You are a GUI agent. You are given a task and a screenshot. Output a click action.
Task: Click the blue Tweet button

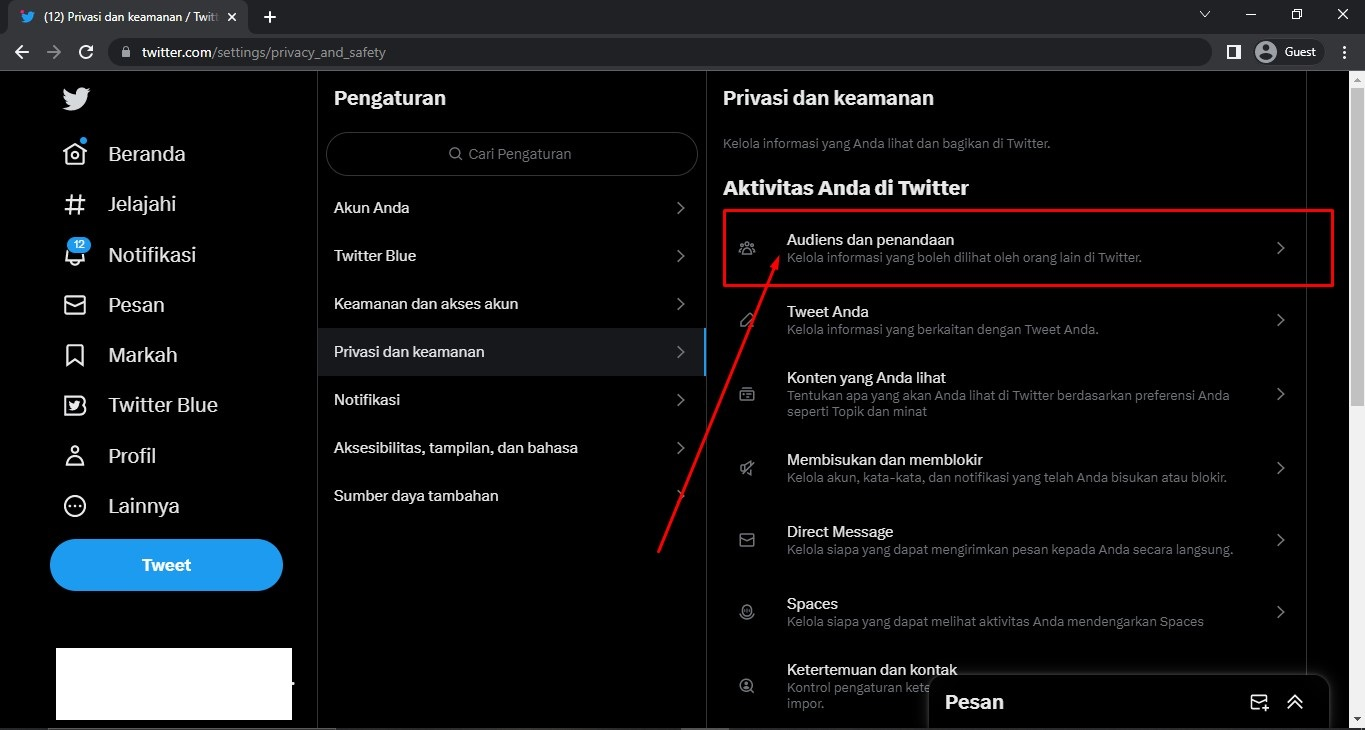(166, 565)
